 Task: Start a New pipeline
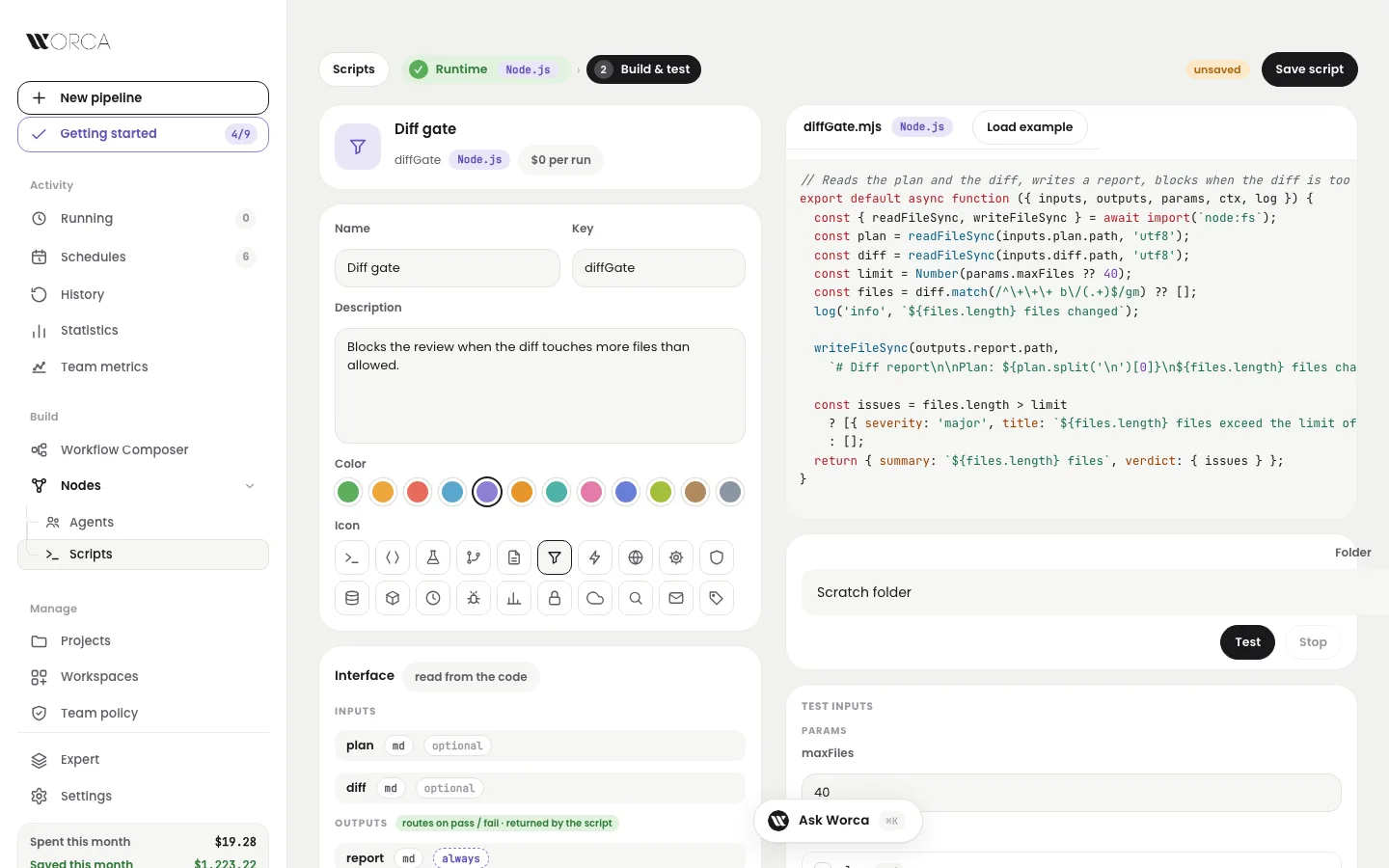click(143, 98)
